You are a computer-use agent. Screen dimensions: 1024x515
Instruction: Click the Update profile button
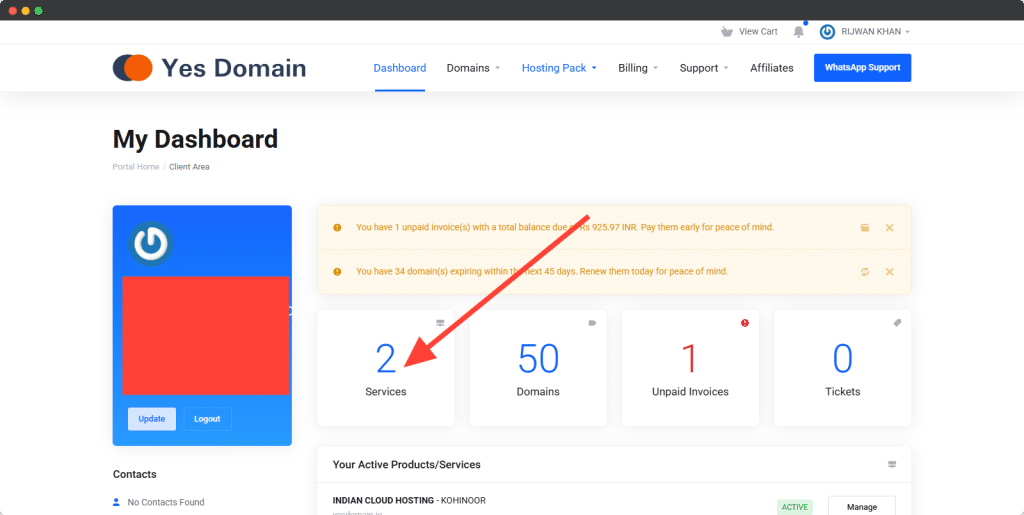click(152, 419)
